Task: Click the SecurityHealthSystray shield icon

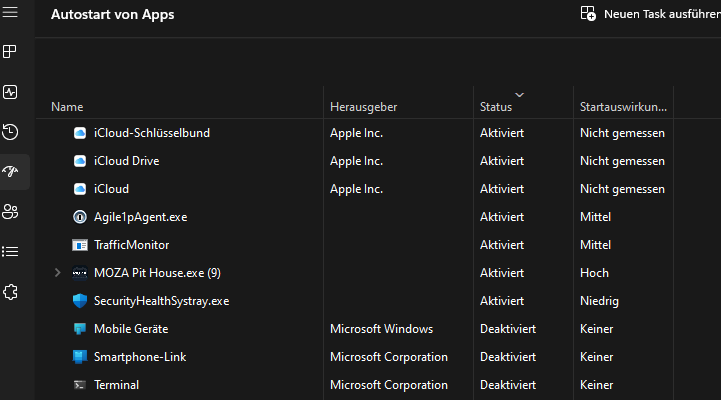Action: click(80, 301)
